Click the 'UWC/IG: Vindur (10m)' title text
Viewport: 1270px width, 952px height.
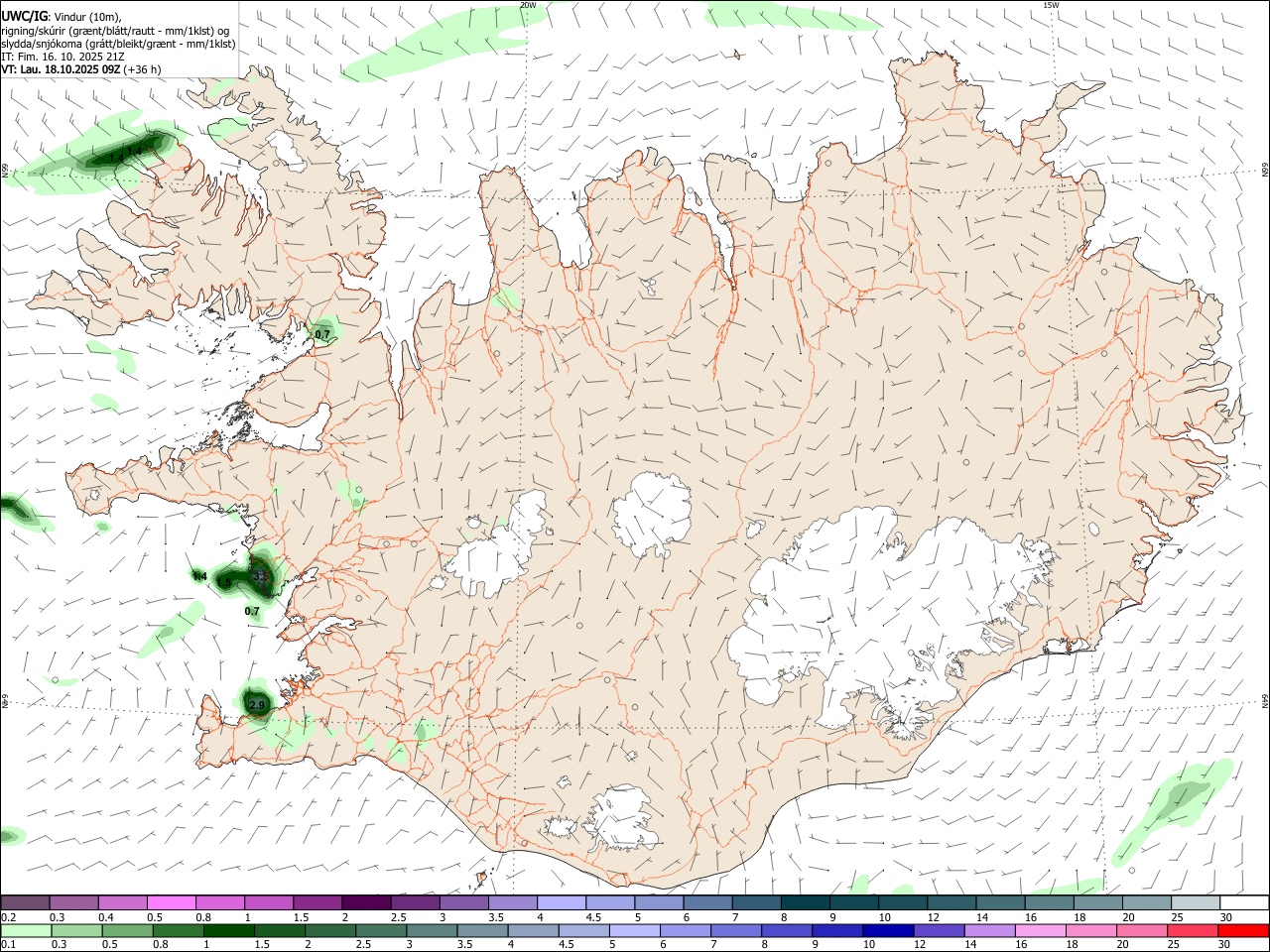pos(62,17)
